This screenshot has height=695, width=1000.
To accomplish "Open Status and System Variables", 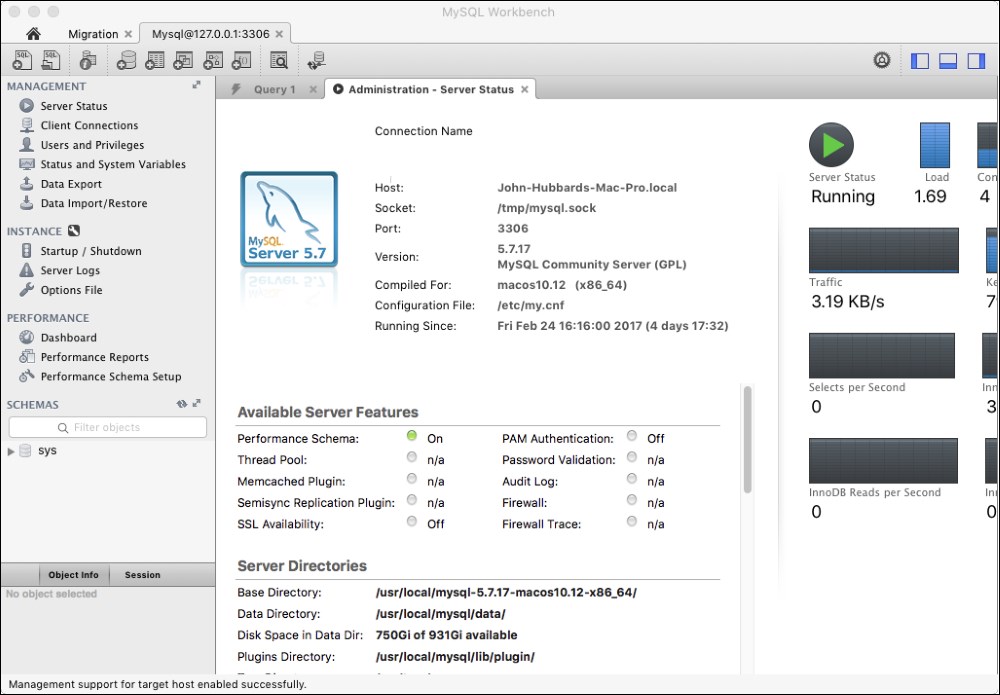I will [114, 165].
